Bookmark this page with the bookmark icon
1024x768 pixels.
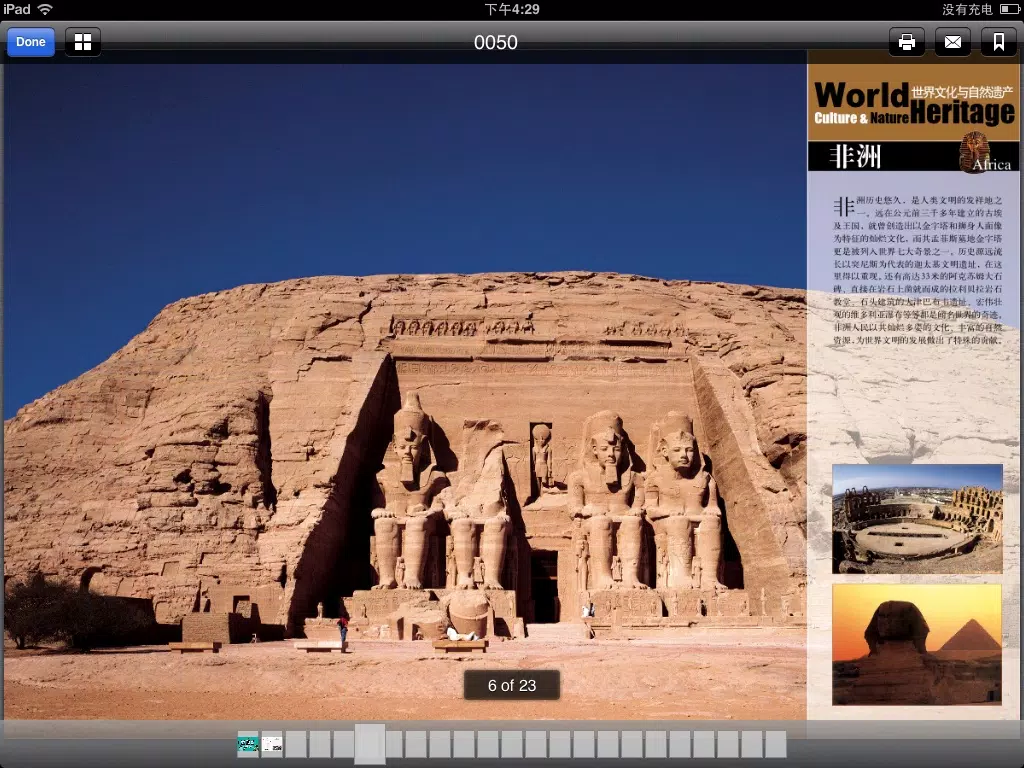[x=999, y=42]
